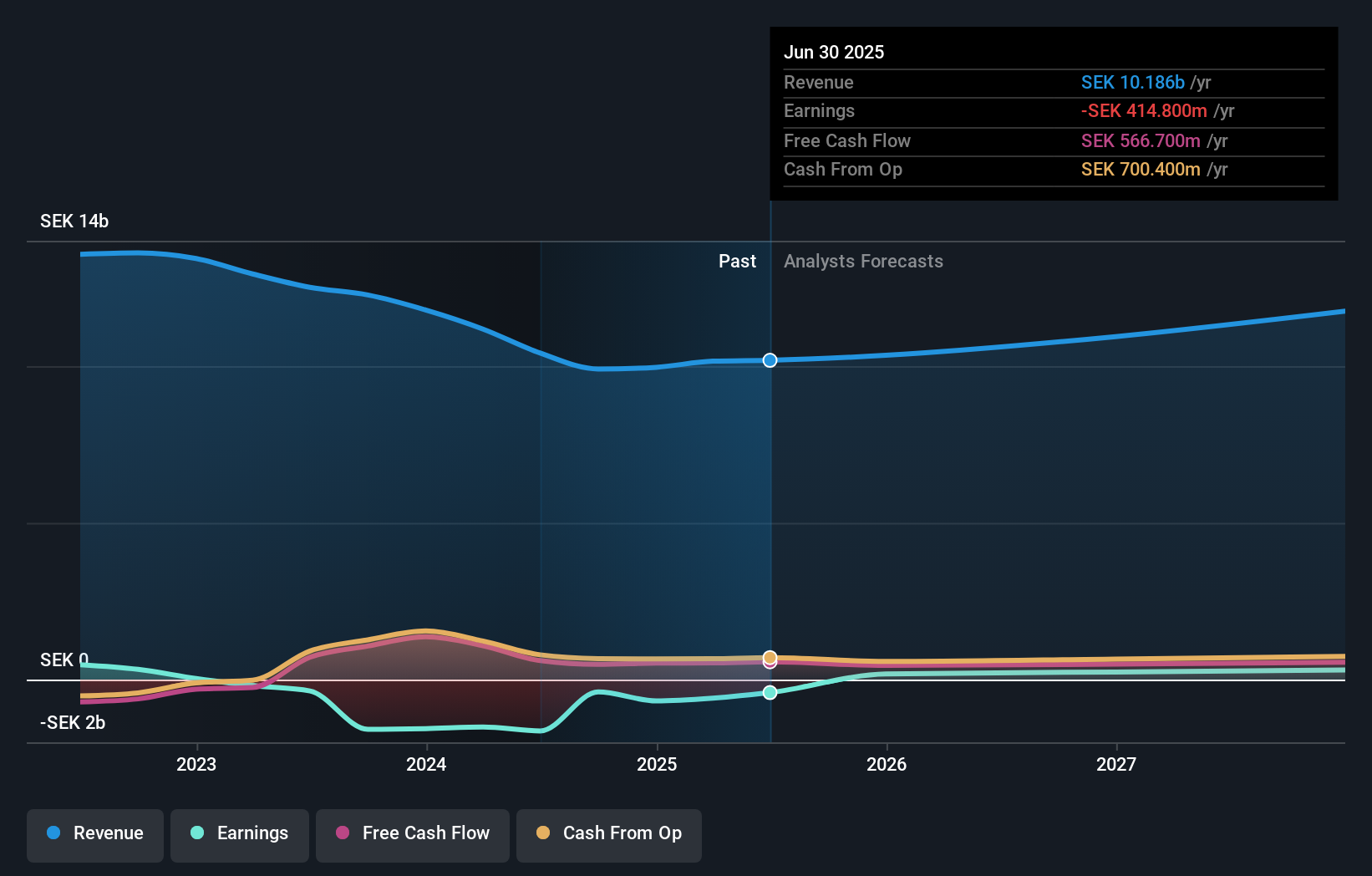Click the pink Free Cash Flow legend dot

(343, 833)
